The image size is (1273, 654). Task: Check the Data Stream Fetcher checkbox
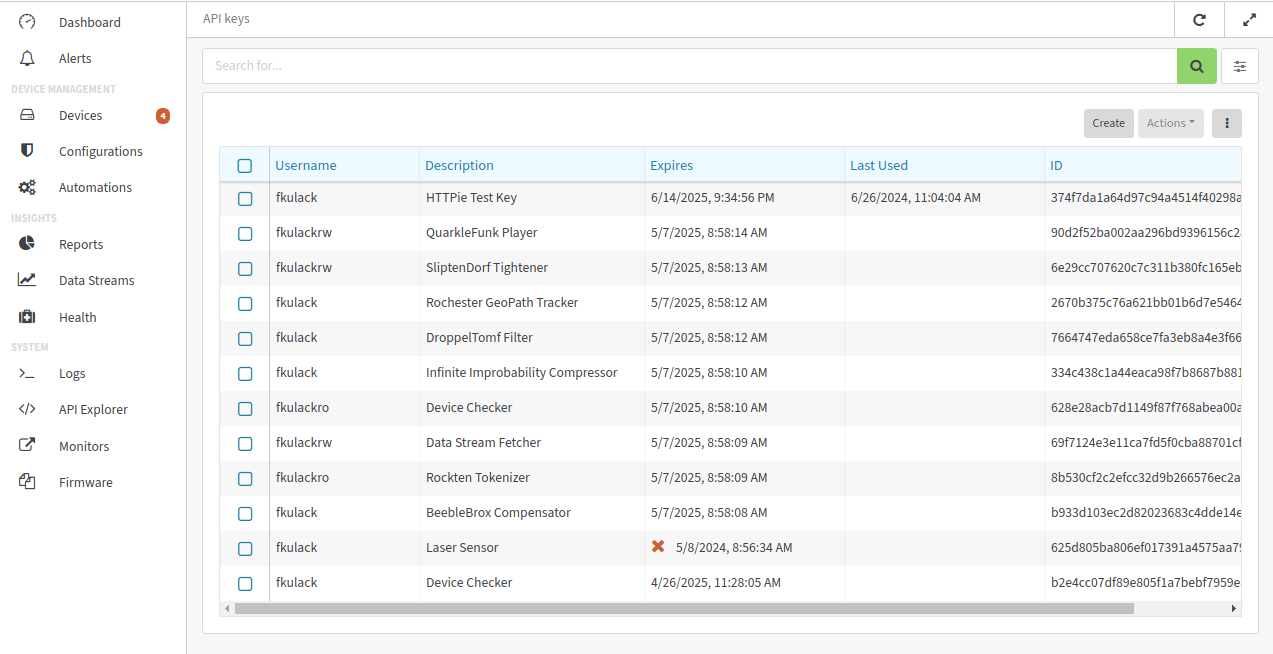click(x=245, y=443)
